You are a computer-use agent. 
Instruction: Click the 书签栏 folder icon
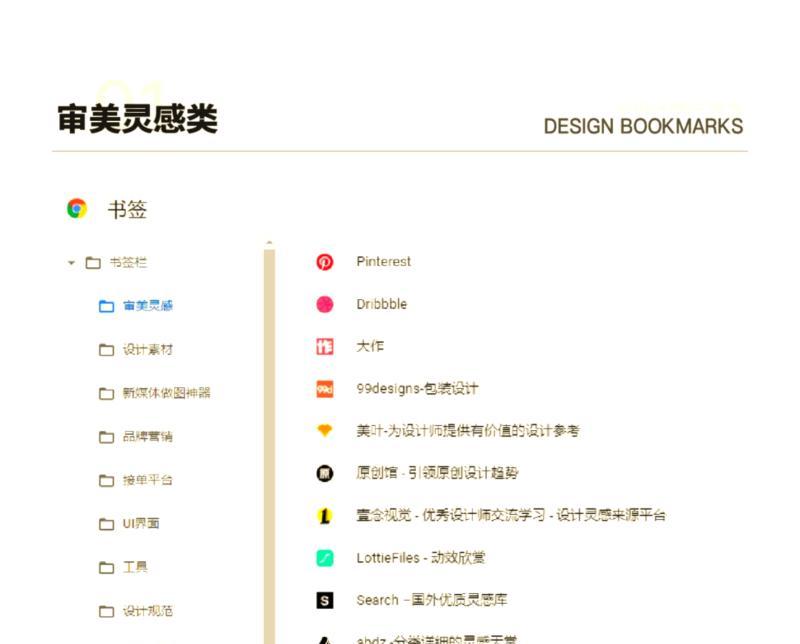[93, 263]
